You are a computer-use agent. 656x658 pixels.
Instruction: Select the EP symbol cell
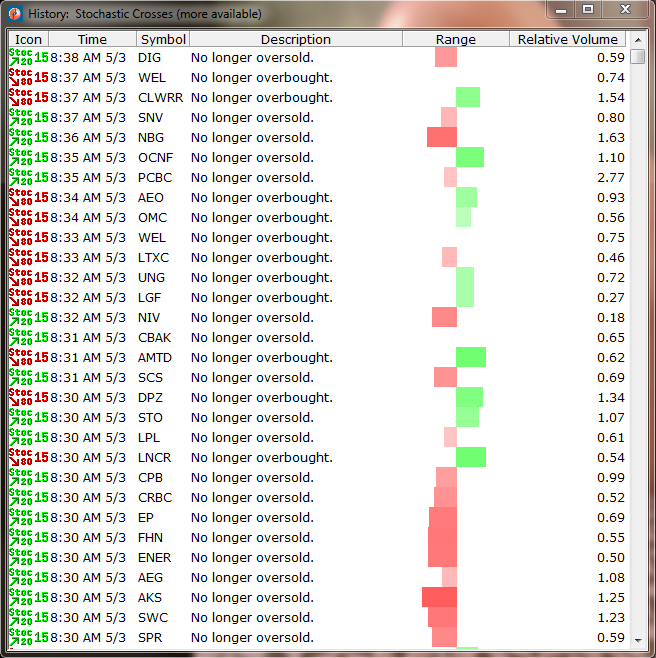click(146, 517)
